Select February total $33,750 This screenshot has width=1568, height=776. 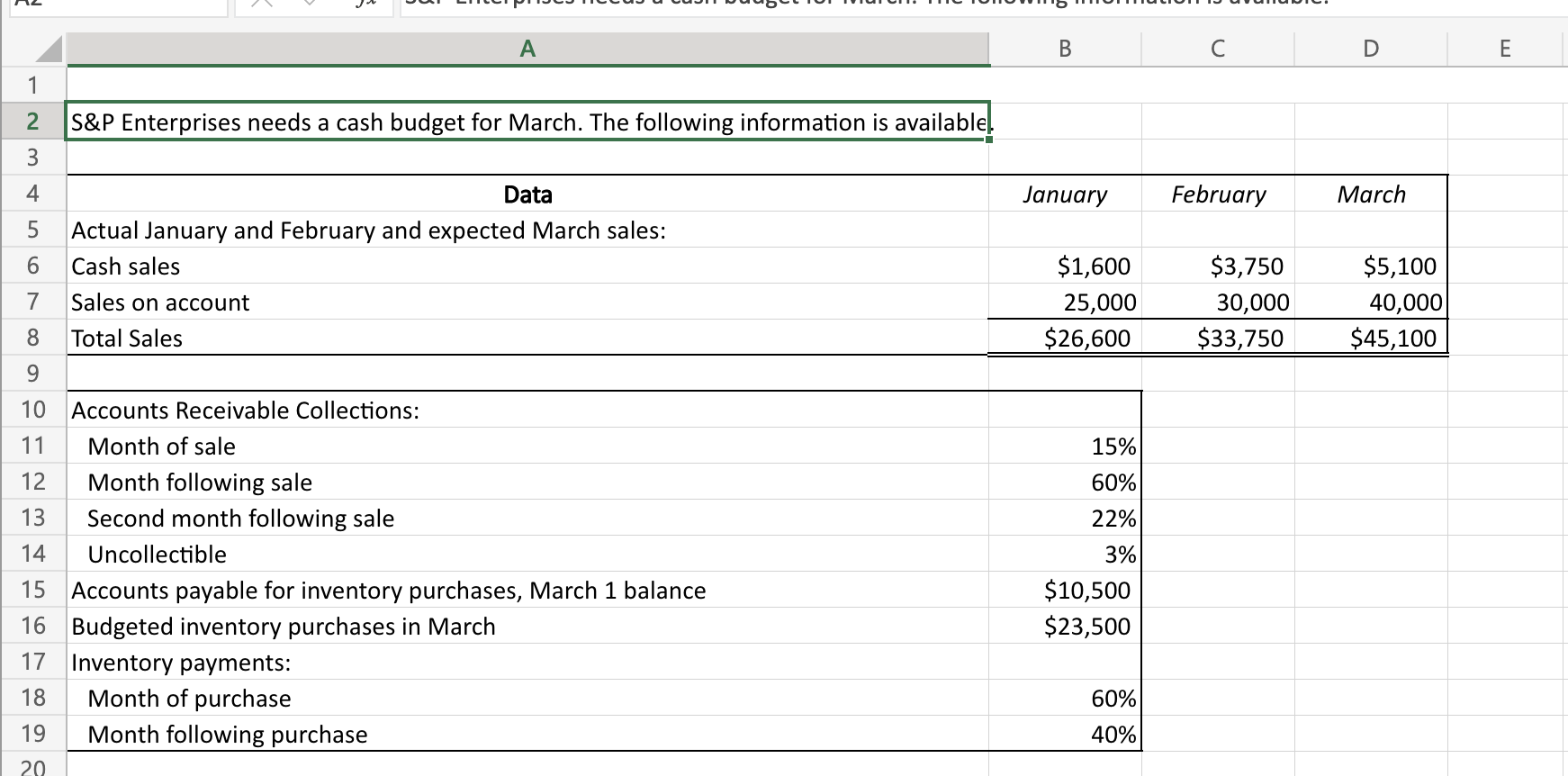coord(1218,338)
